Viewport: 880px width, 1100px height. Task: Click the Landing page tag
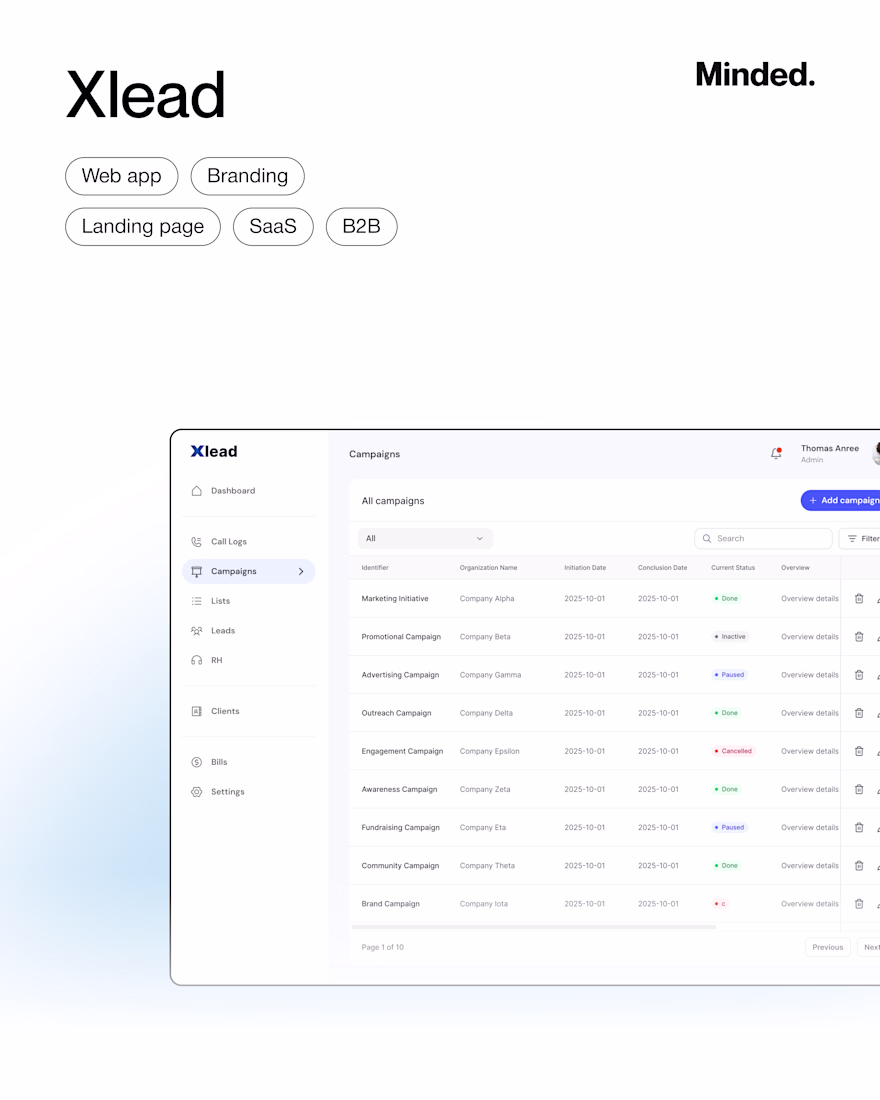pos(143,227)
